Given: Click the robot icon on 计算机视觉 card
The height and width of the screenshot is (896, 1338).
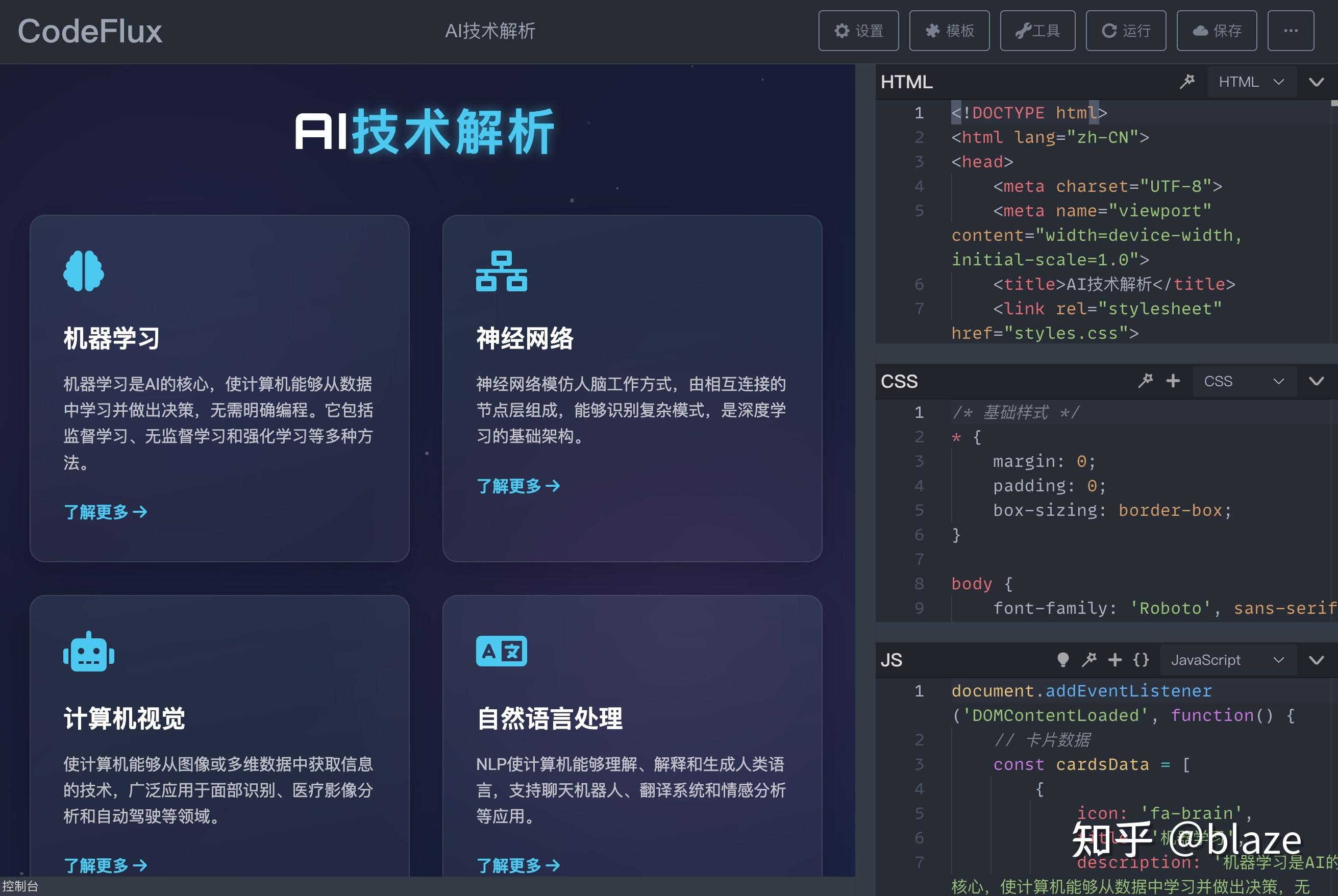Looking at the screenshot, I should (x=89, y=653).
